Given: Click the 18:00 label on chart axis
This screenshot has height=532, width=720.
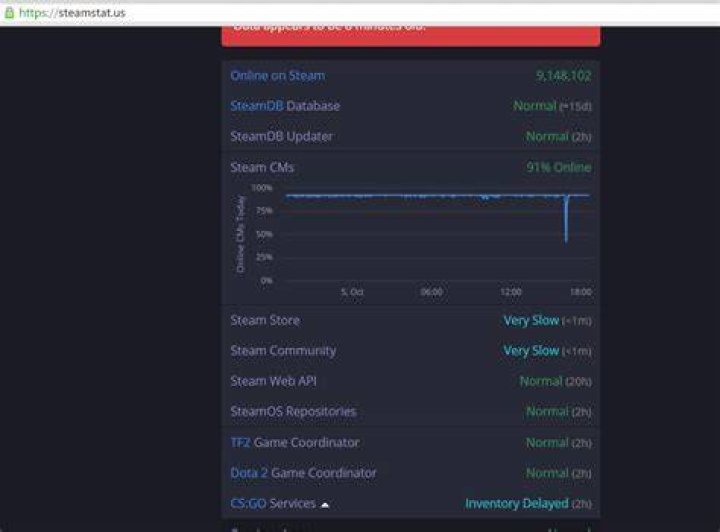Looking at the screenshot, I should coord(581,292).
